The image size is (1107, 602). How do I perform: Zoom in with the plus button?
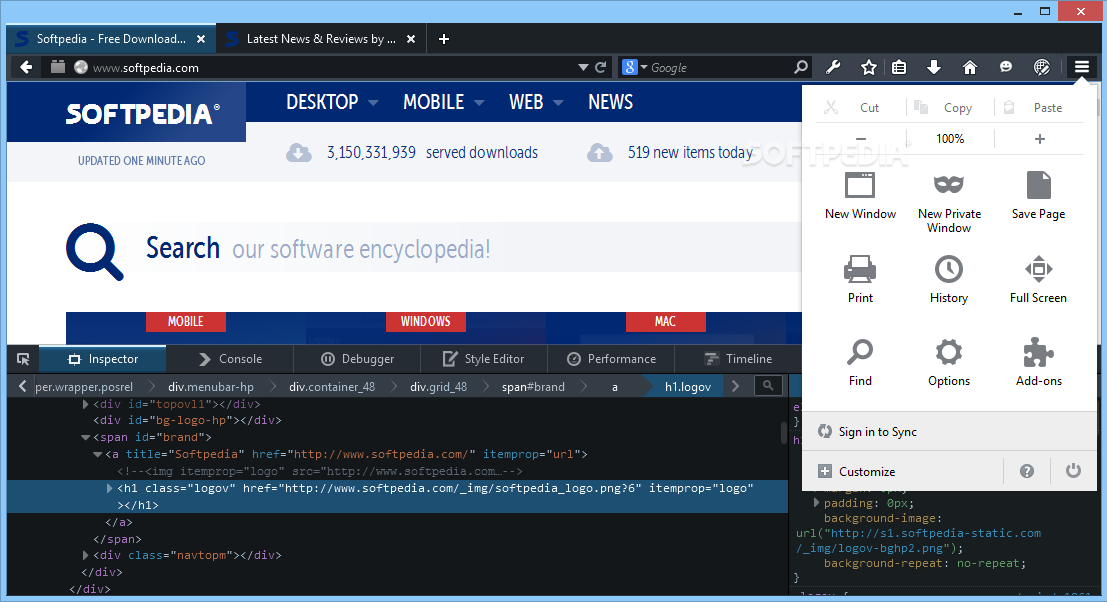pyautogui.click(x=1039, y=139)
